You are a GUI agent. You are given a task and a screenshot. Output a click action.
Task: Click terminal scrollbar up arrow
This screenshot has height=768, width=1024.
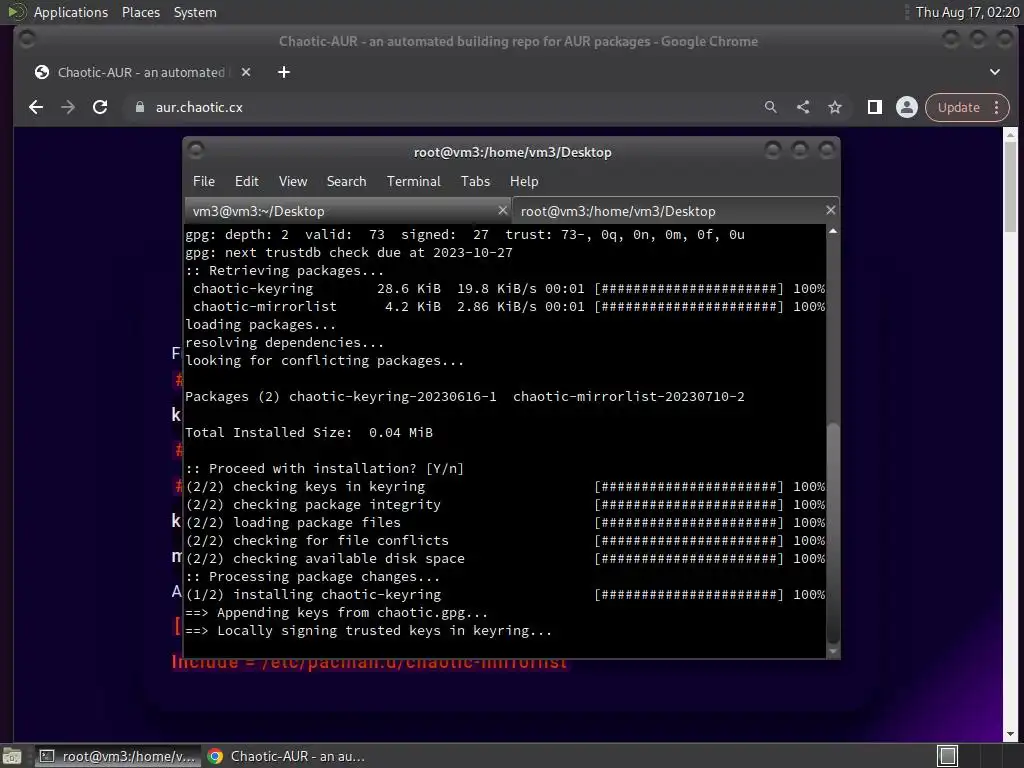833,231
